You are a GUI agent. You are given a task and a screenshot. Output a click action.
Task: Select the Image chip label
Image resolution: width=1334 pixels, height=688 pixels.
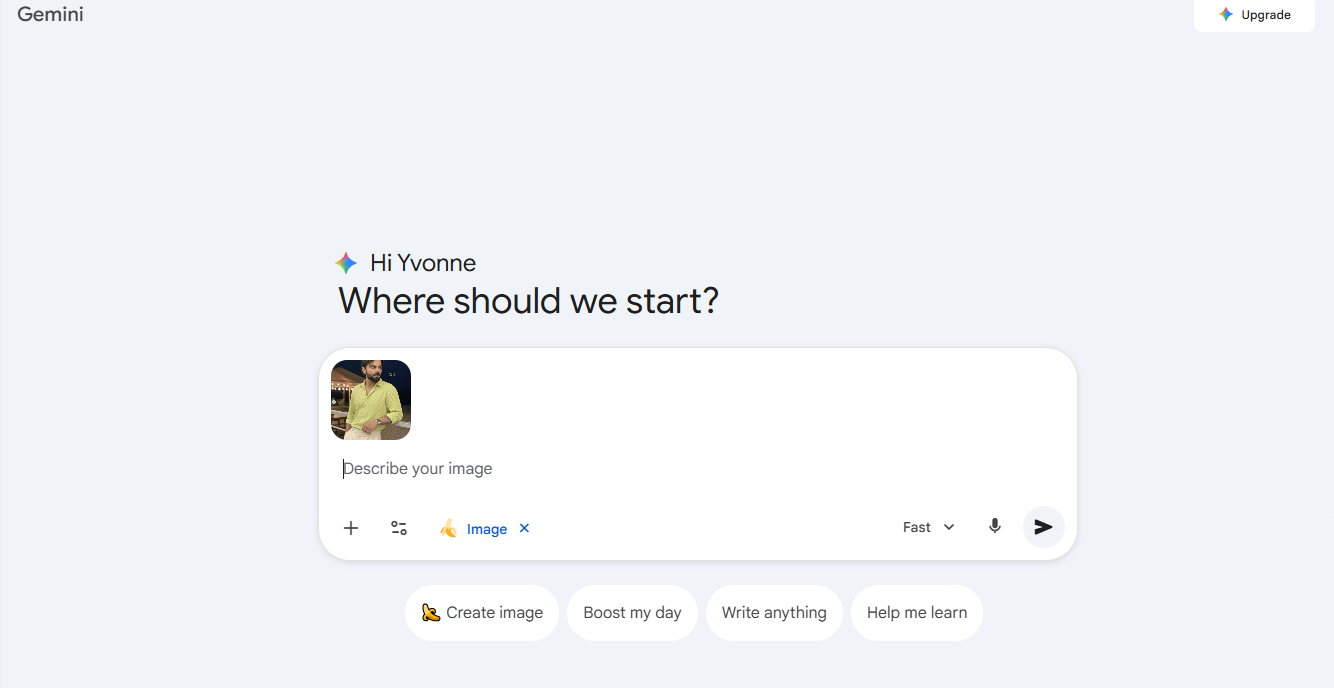[487, 528]
